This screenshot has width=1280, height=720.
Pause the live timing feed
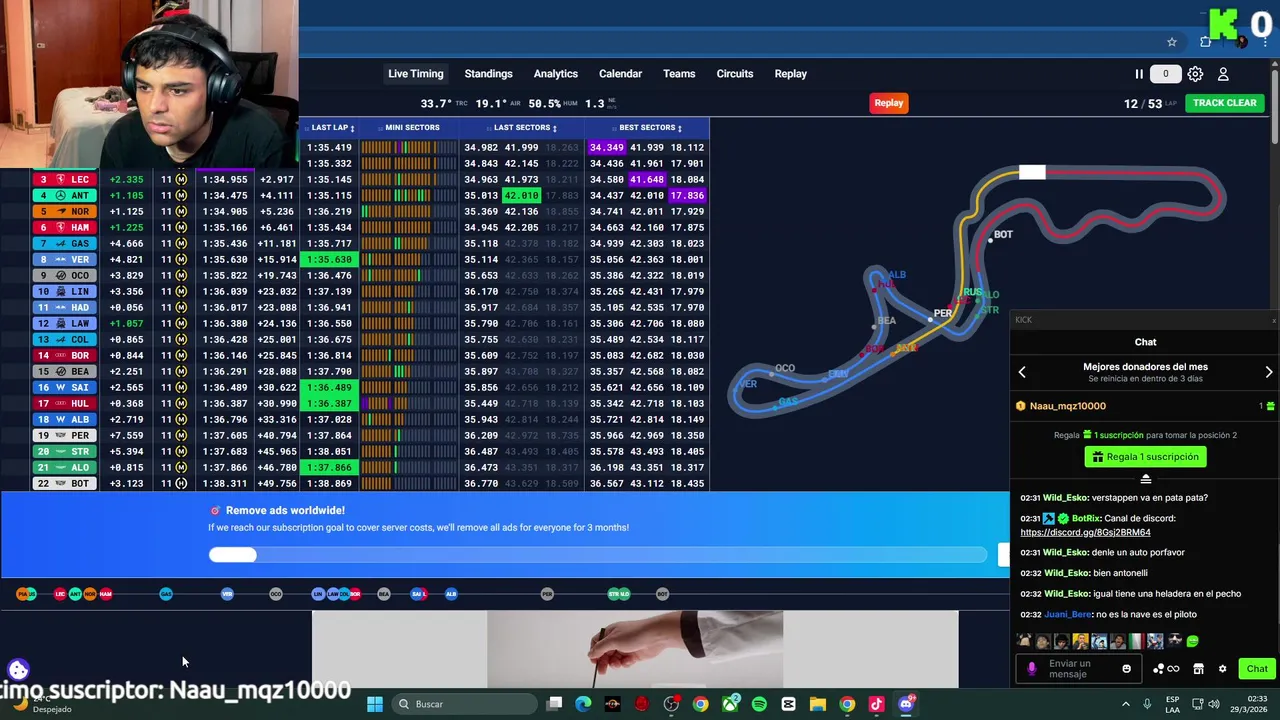pyautogui.click(x=1138, y=74)
